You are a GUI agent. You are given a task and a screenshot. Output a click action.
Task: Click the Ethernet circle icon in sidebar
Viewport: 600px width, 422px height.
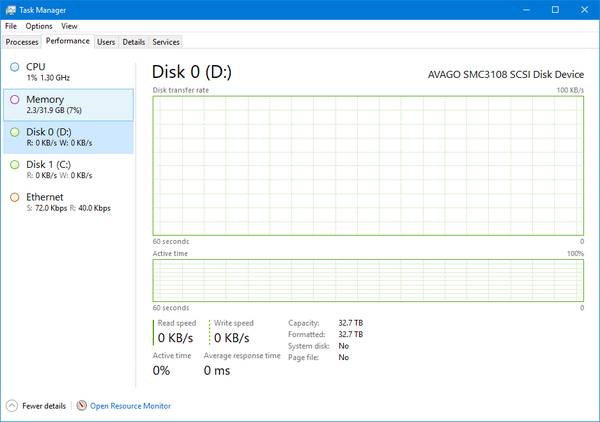click(x=14, y=198)
